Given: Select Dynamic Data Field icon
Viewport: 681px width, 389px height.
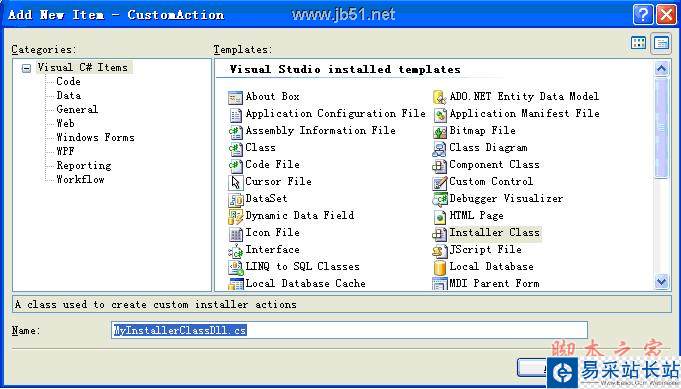Looking at the screenshot, I should [x=235, y=217].
